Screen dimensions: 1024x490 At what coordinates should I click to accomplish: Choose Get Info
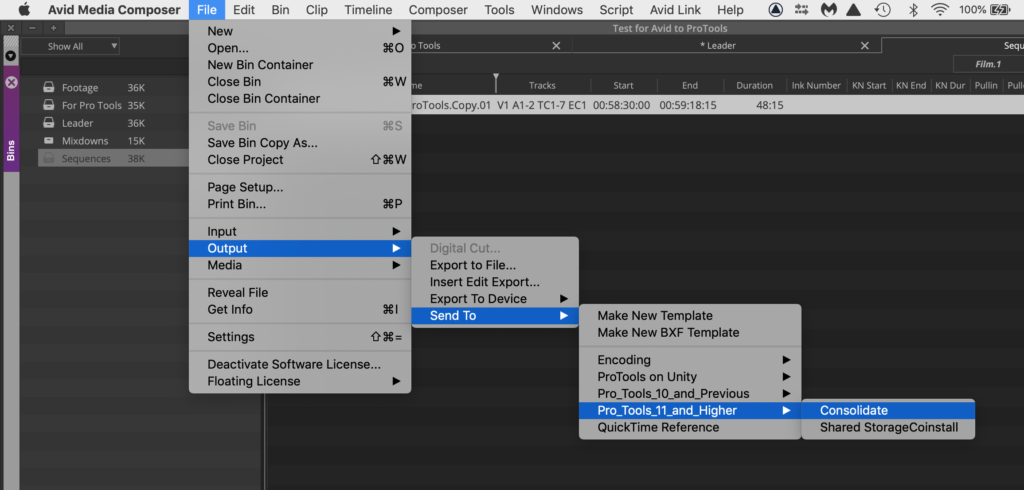300,310
